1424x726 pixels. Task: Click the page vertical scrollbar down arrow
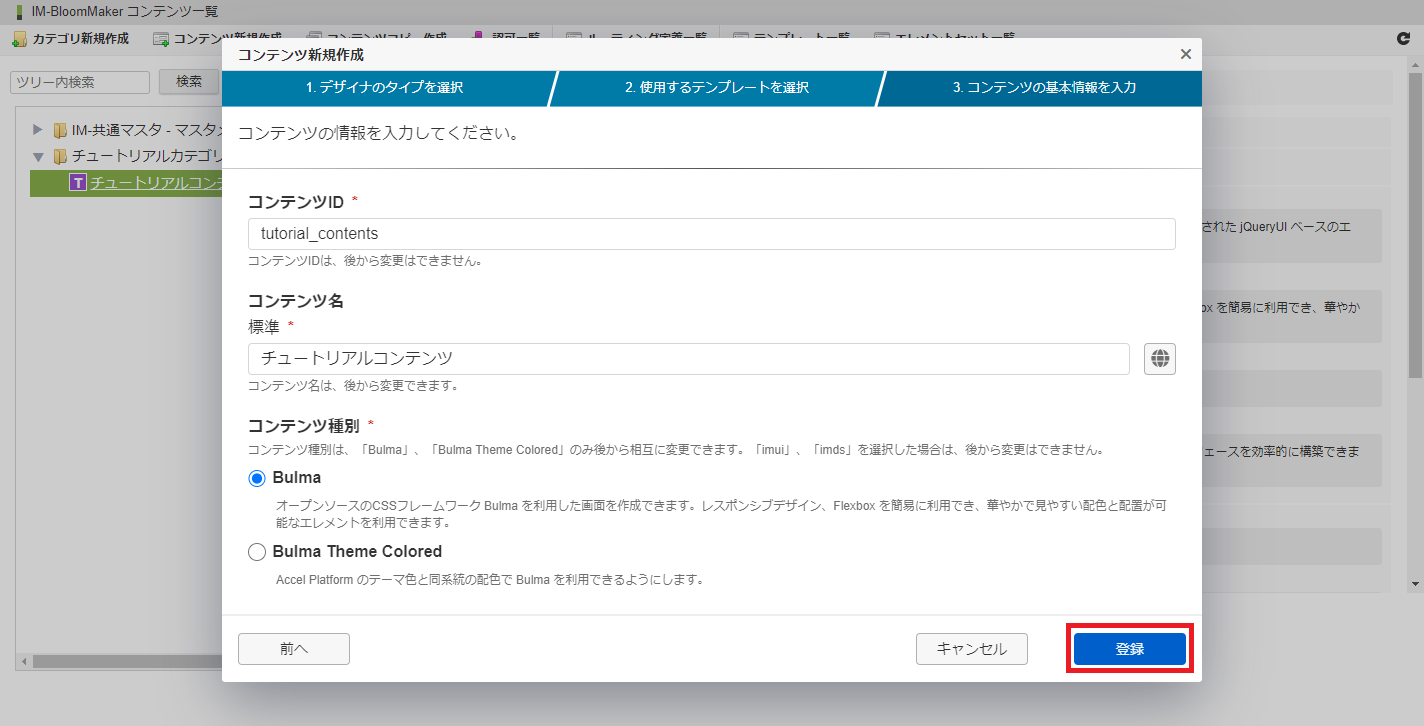coord(1415,583)
